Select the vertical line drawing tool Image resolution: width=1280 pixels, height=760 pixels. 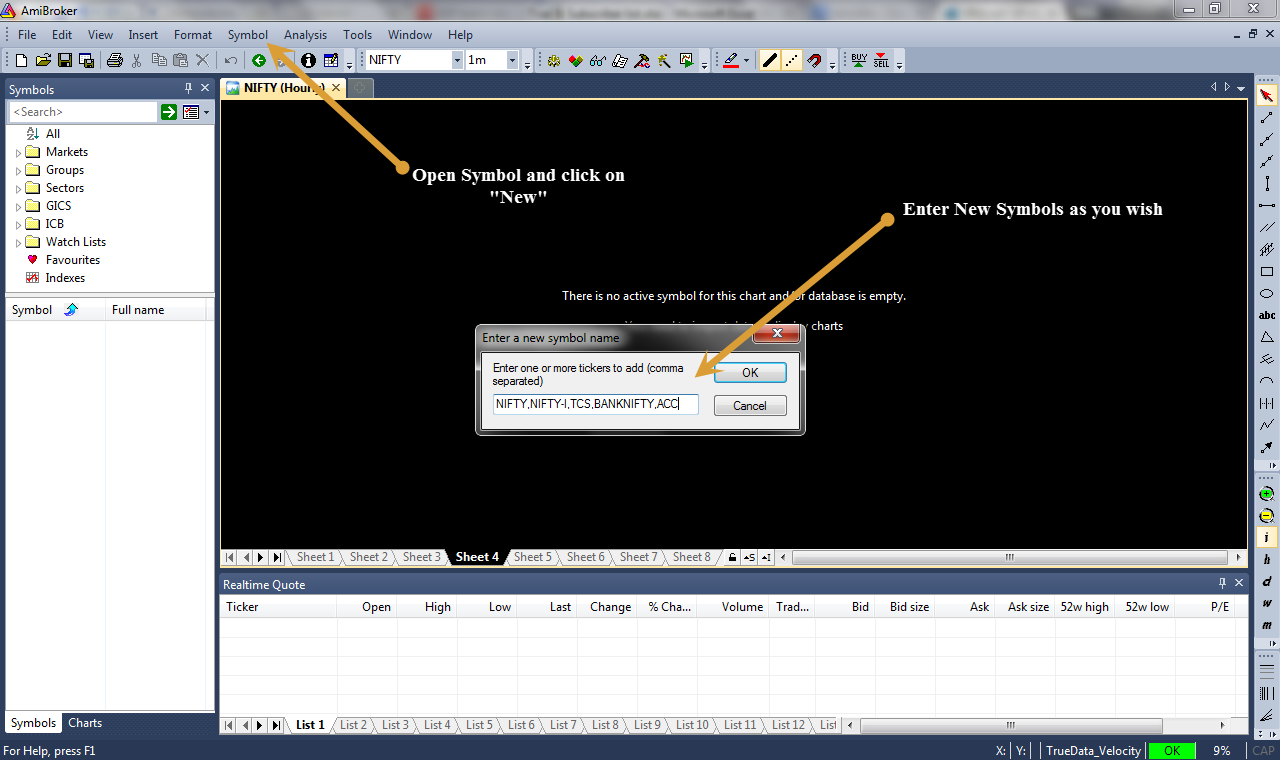[x=1267, y=183]
